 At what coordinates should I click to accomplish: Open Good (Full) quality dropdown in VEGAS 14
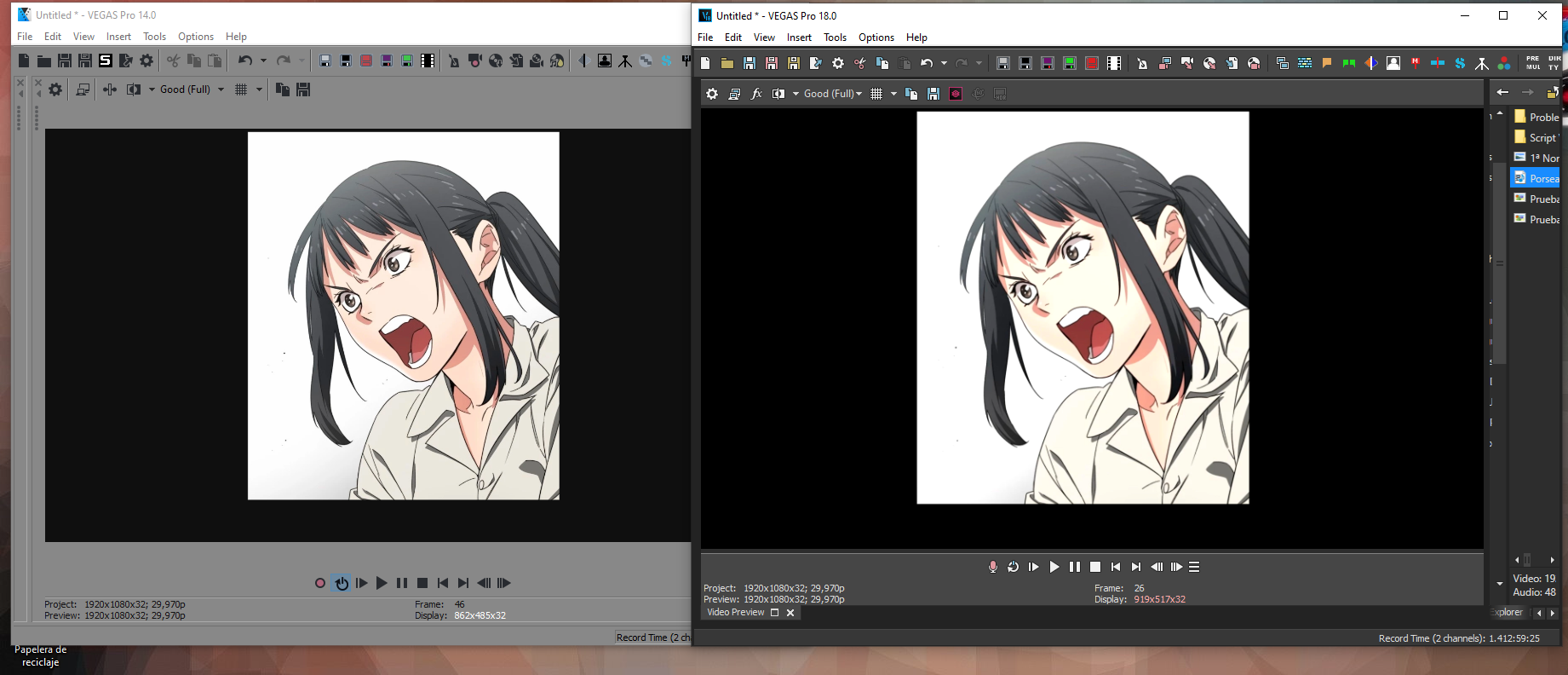(x=192, y=89)
